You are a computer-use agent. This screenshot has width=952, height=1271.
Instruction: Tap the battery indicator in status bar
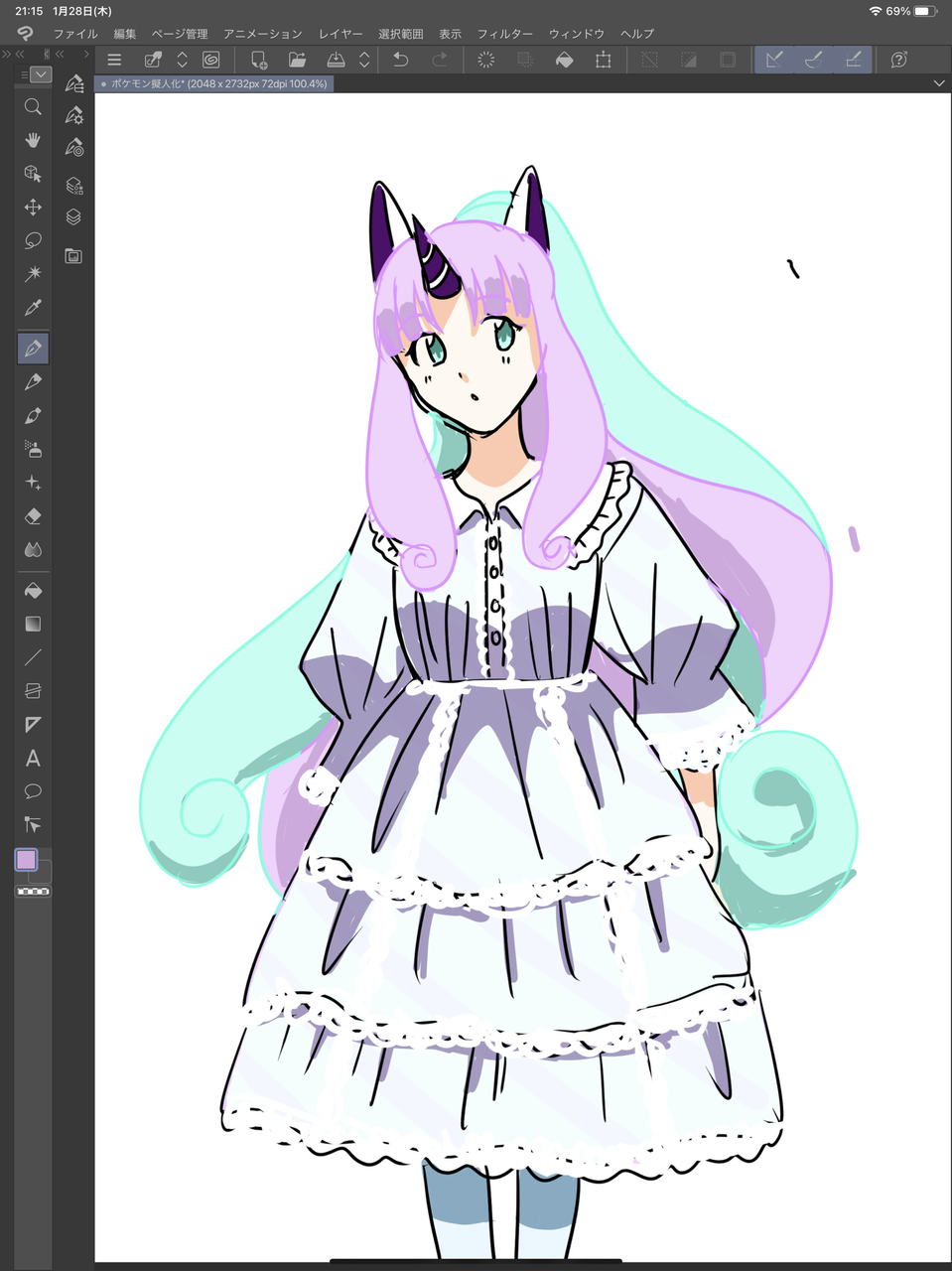(924, 11)
